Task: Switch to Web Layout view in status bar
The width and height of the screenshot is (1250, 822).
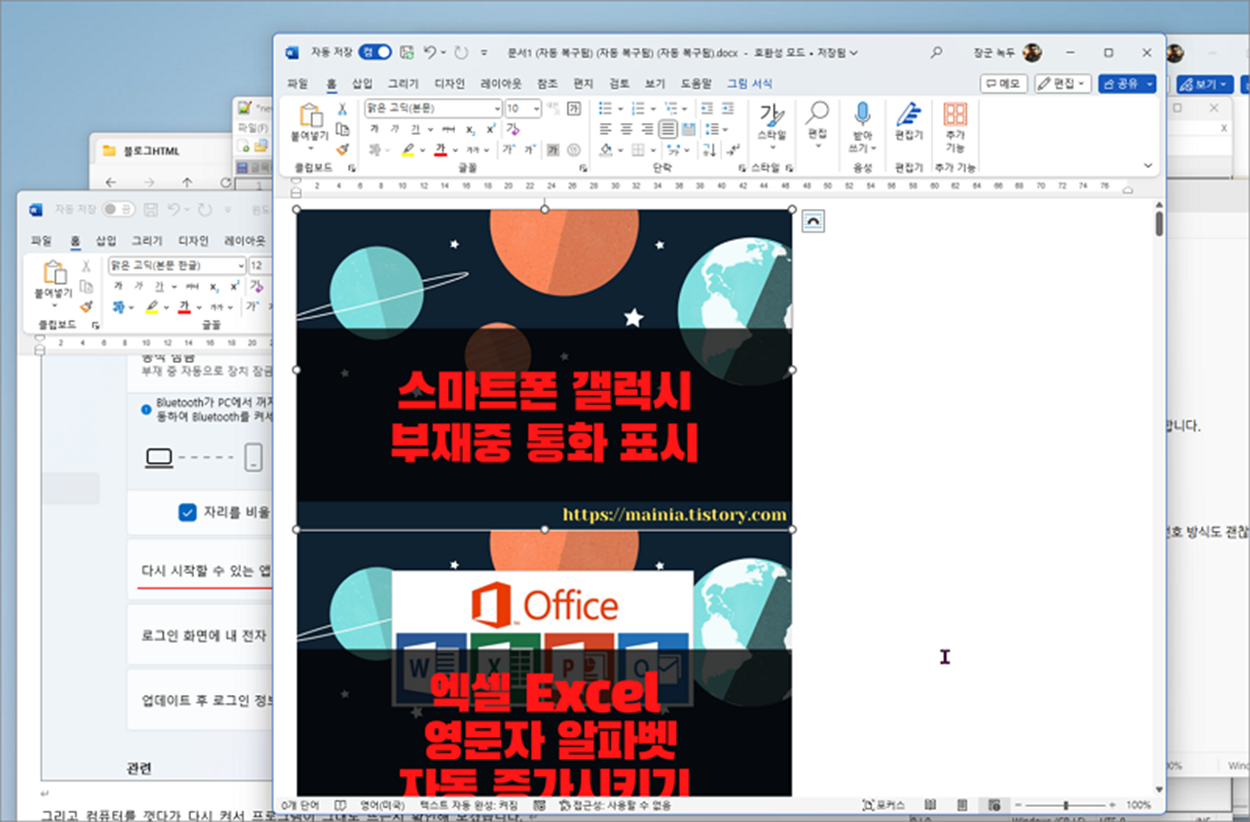Action: 994,804
